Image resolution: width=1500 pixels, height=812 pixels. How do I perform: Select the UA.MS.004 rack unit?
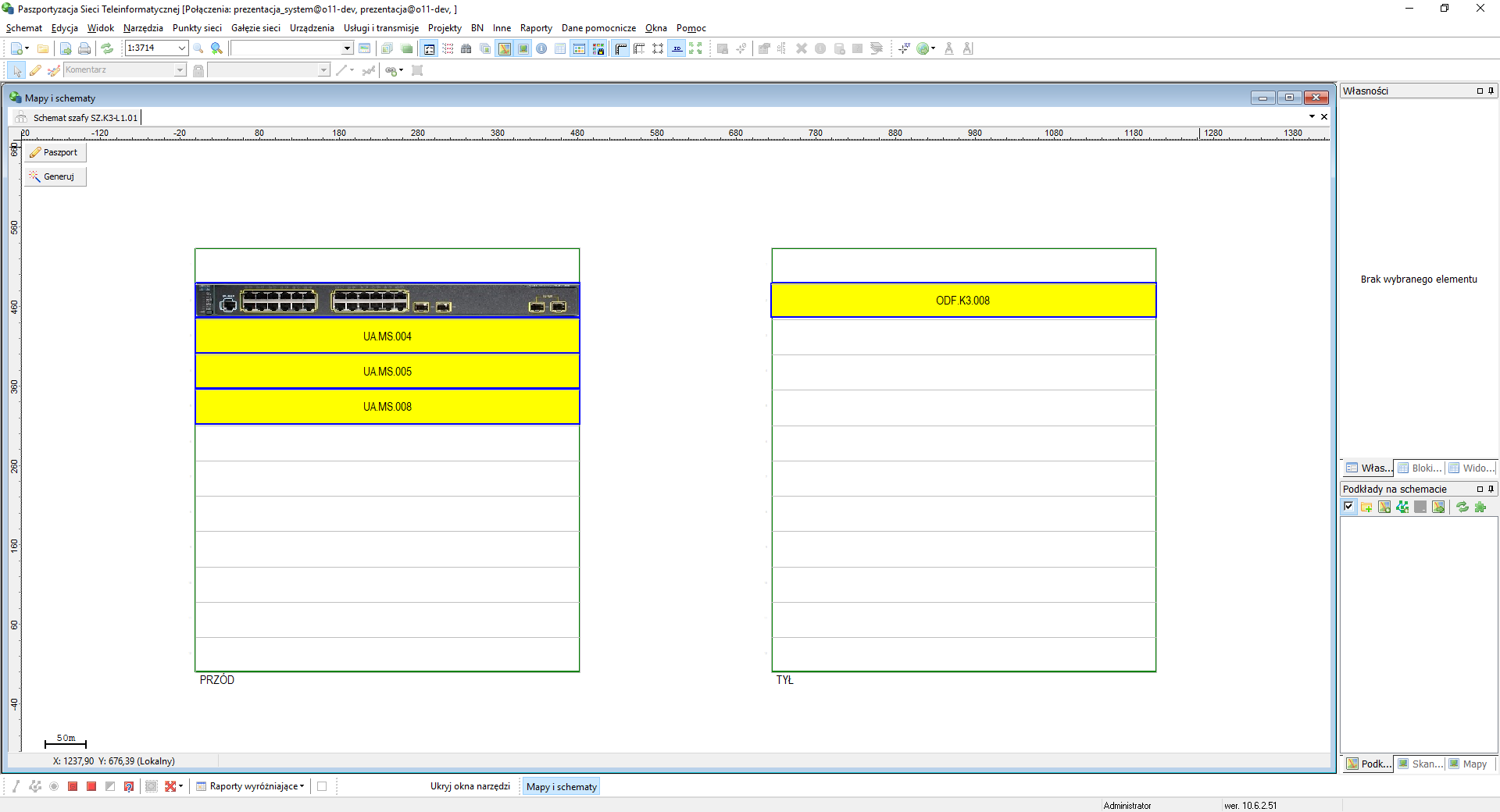387,337
